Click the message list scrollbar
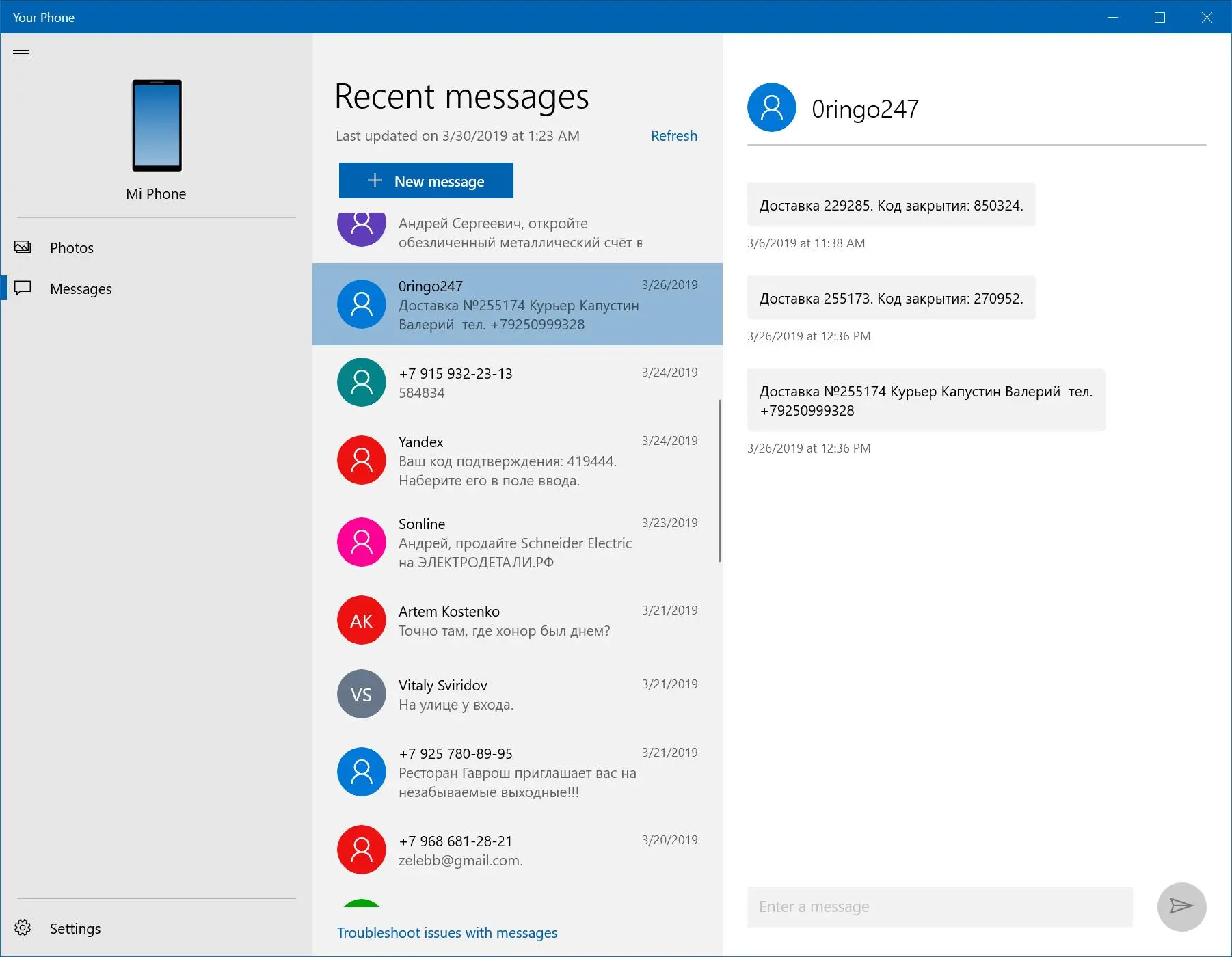Viewport: 1232px width, 957px height. pos(719,481)
